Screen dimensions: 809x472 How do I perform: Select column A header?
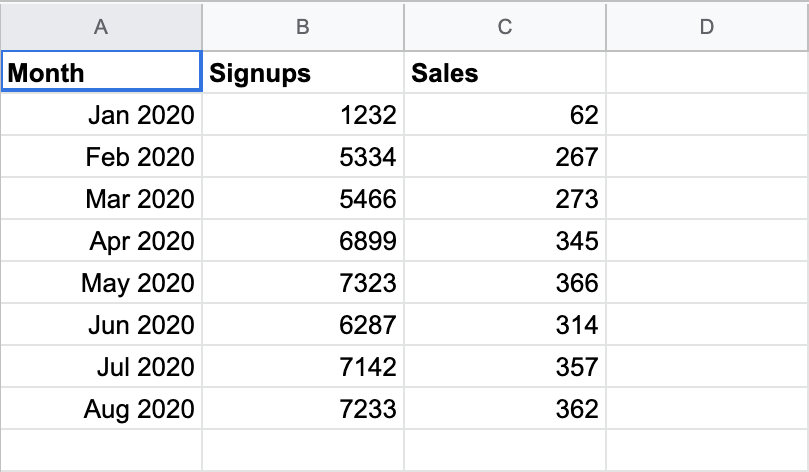(101, 28)
